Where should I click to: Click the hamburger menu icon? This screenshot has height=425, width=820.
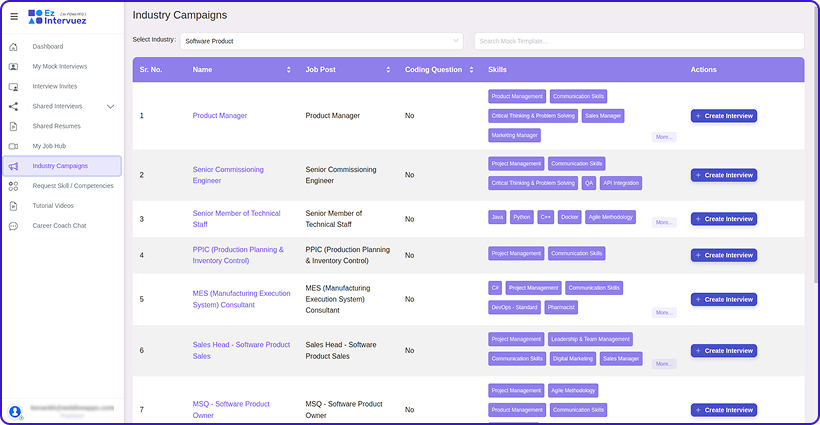pos(14,16)
